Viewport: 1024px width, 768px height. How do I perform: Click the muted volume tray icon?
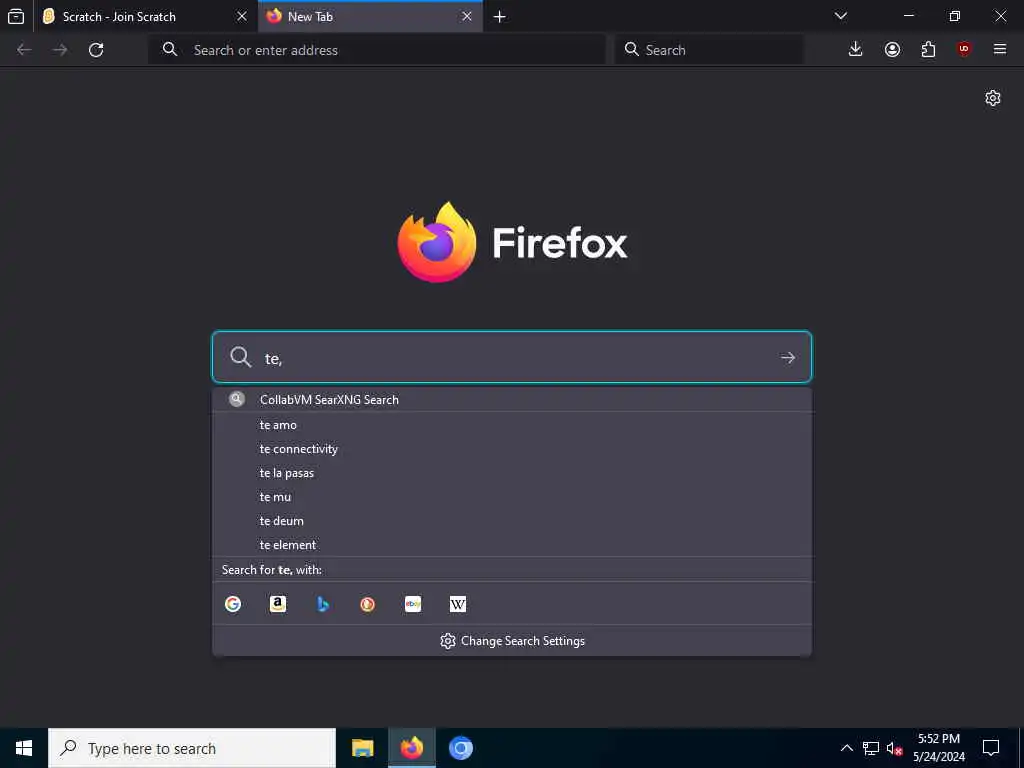click(895, 748)
